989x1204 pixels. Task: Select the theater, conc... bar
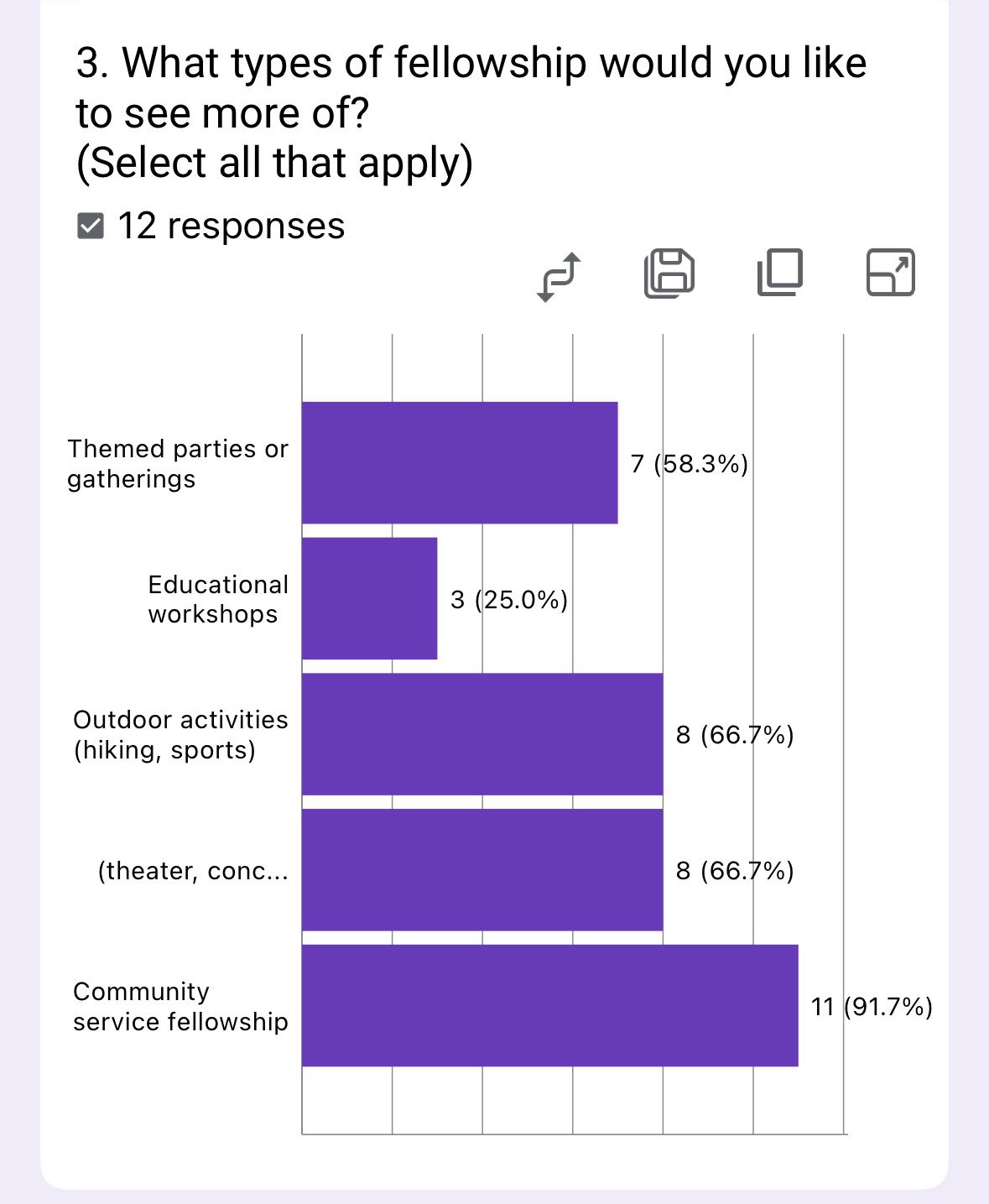point(482,870)
